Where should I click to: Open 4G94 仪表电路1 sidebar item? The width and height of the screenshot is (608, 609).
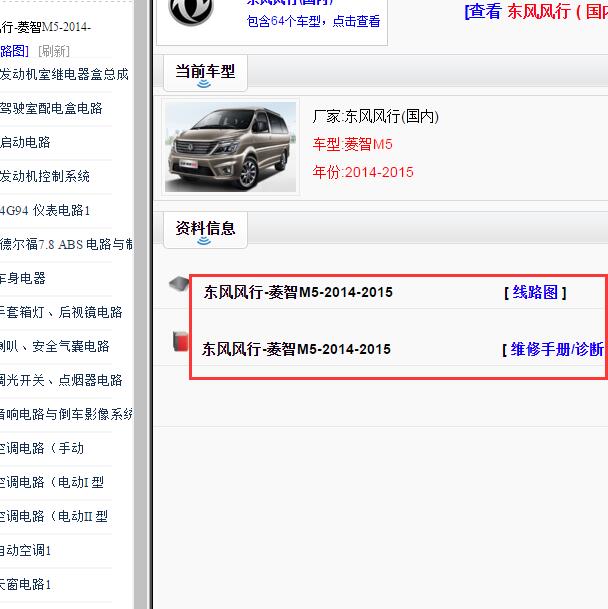coord(45,211)
